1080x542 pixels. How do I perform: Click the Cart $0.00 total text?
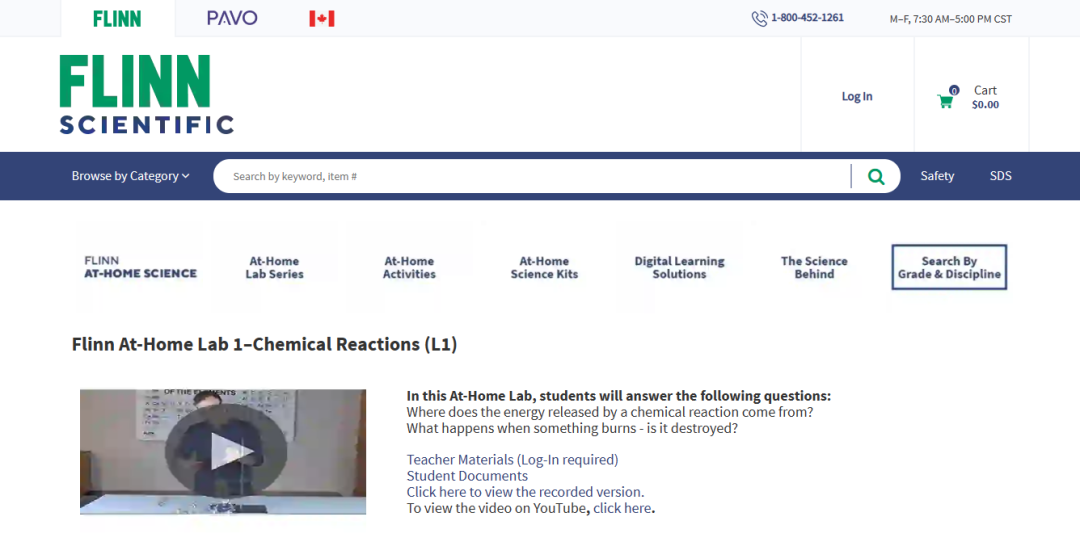coord(985,105)
